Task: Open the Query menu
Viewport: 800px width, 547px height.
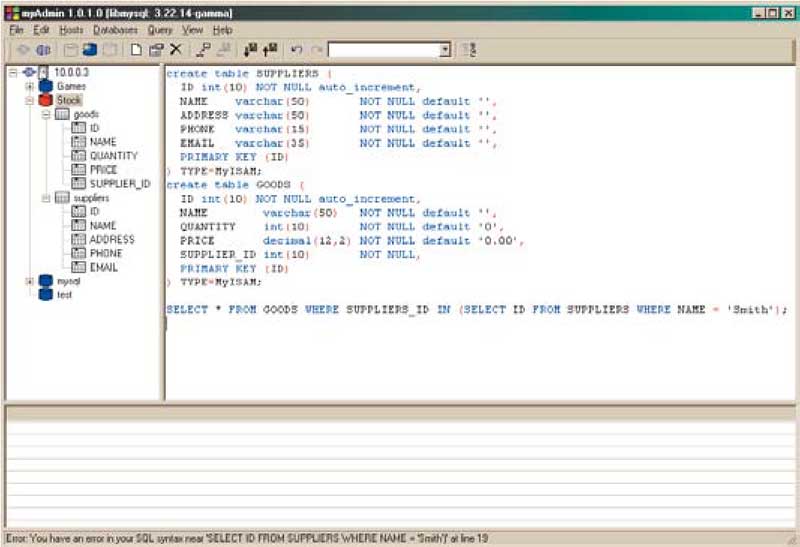Action: 160,30
